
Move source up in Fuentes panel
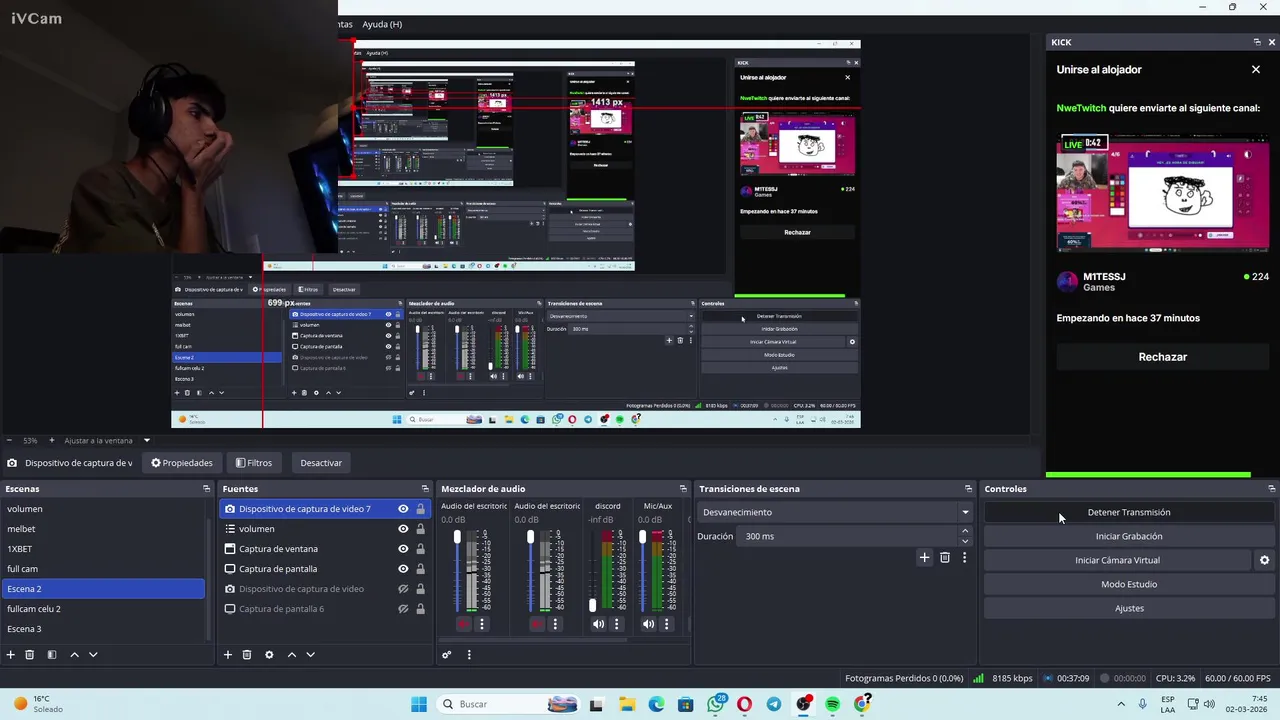292,655
